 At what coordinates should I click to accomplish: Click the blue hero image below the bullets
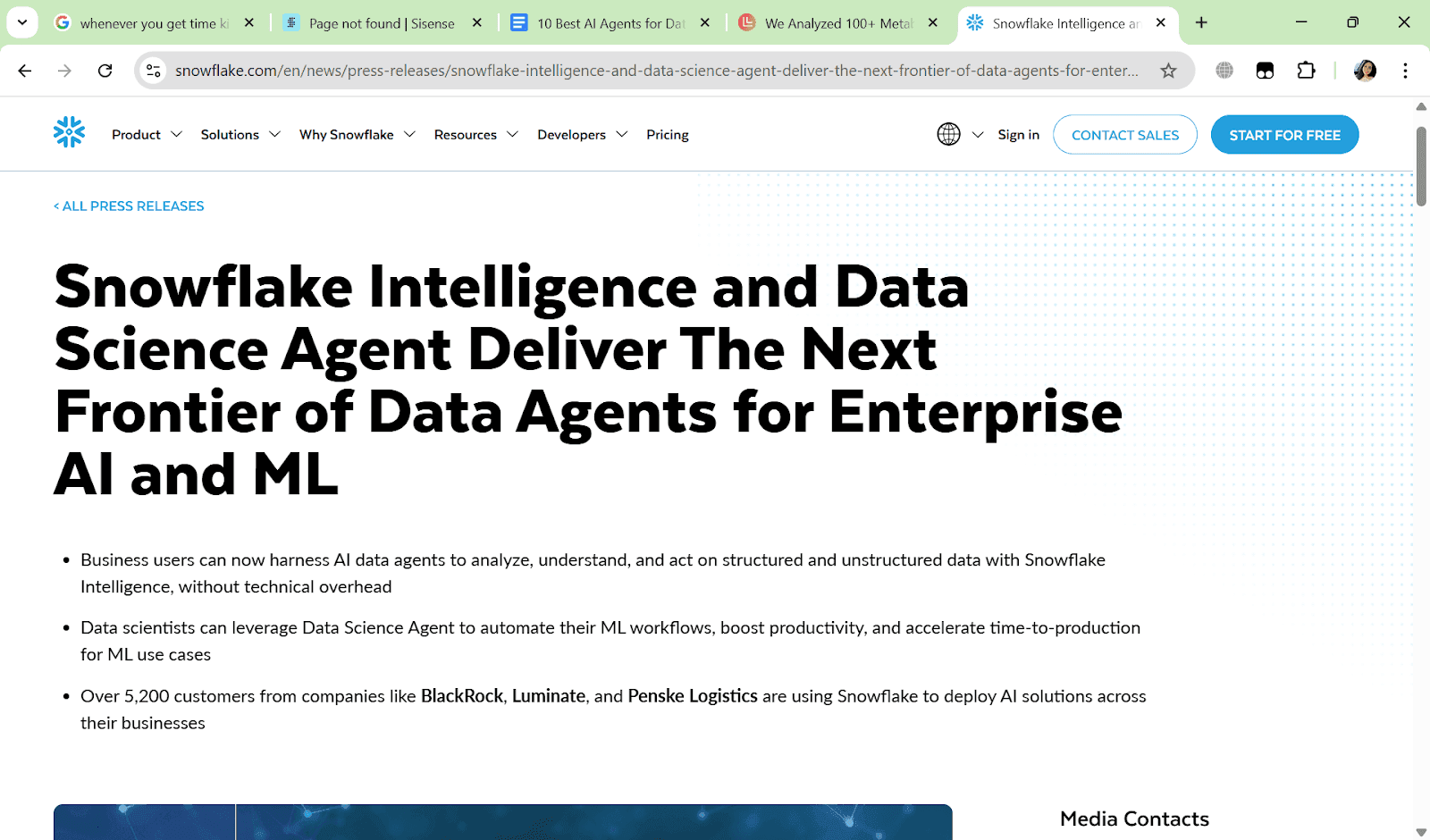502,822
